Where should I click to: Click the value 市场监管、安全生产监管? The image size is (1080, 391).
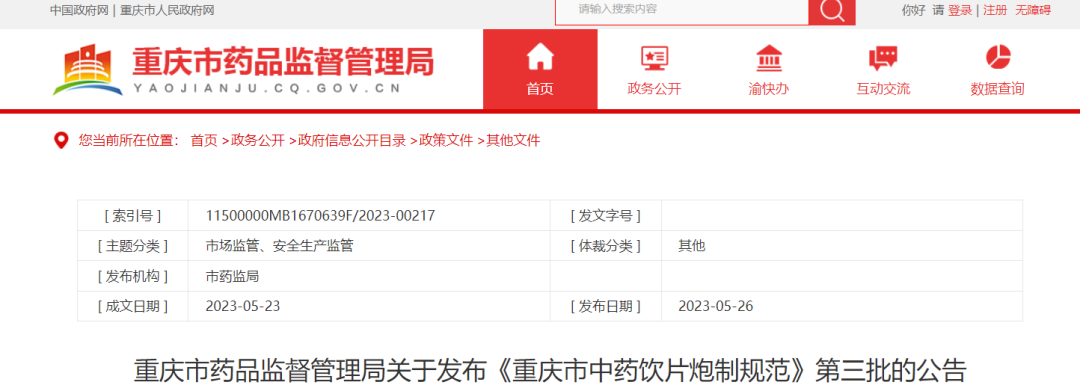tap(279, 246)
